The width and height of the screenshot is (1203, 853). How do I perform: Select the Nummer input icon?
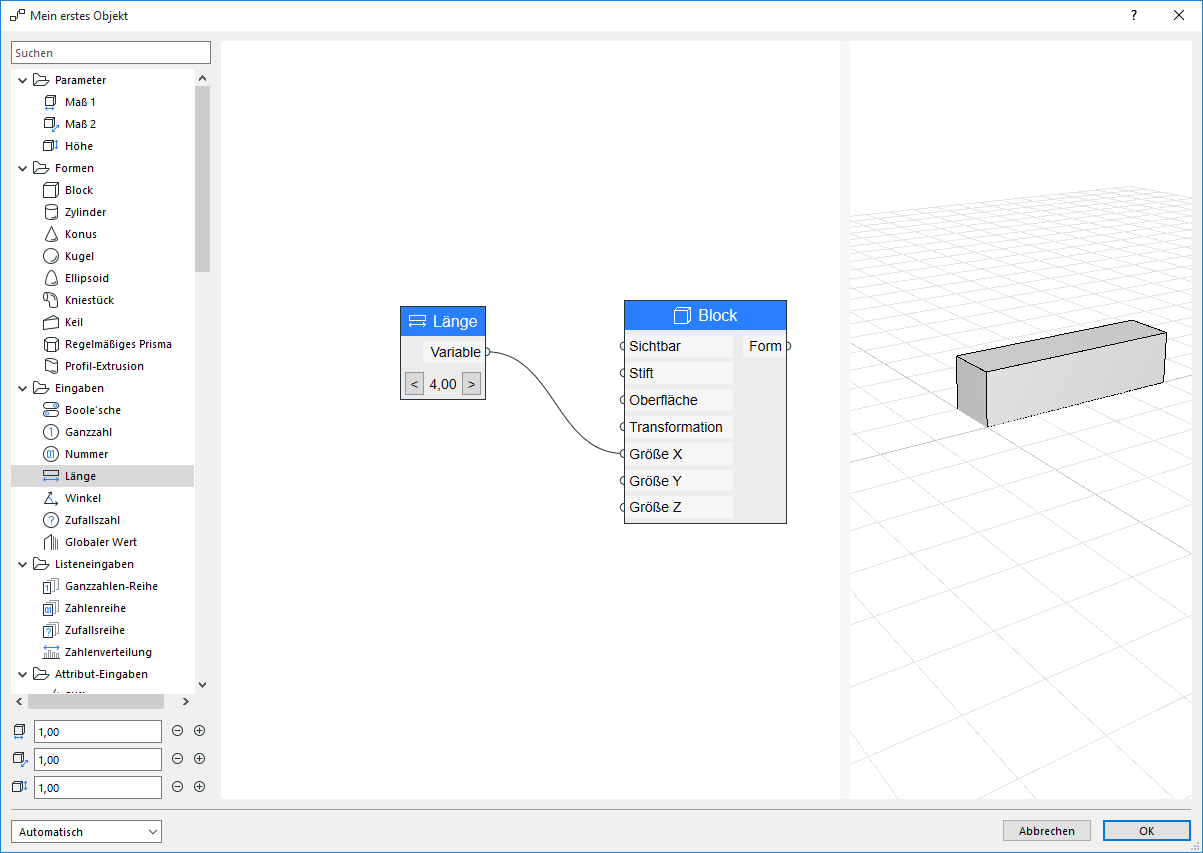[x=52, y=454]
